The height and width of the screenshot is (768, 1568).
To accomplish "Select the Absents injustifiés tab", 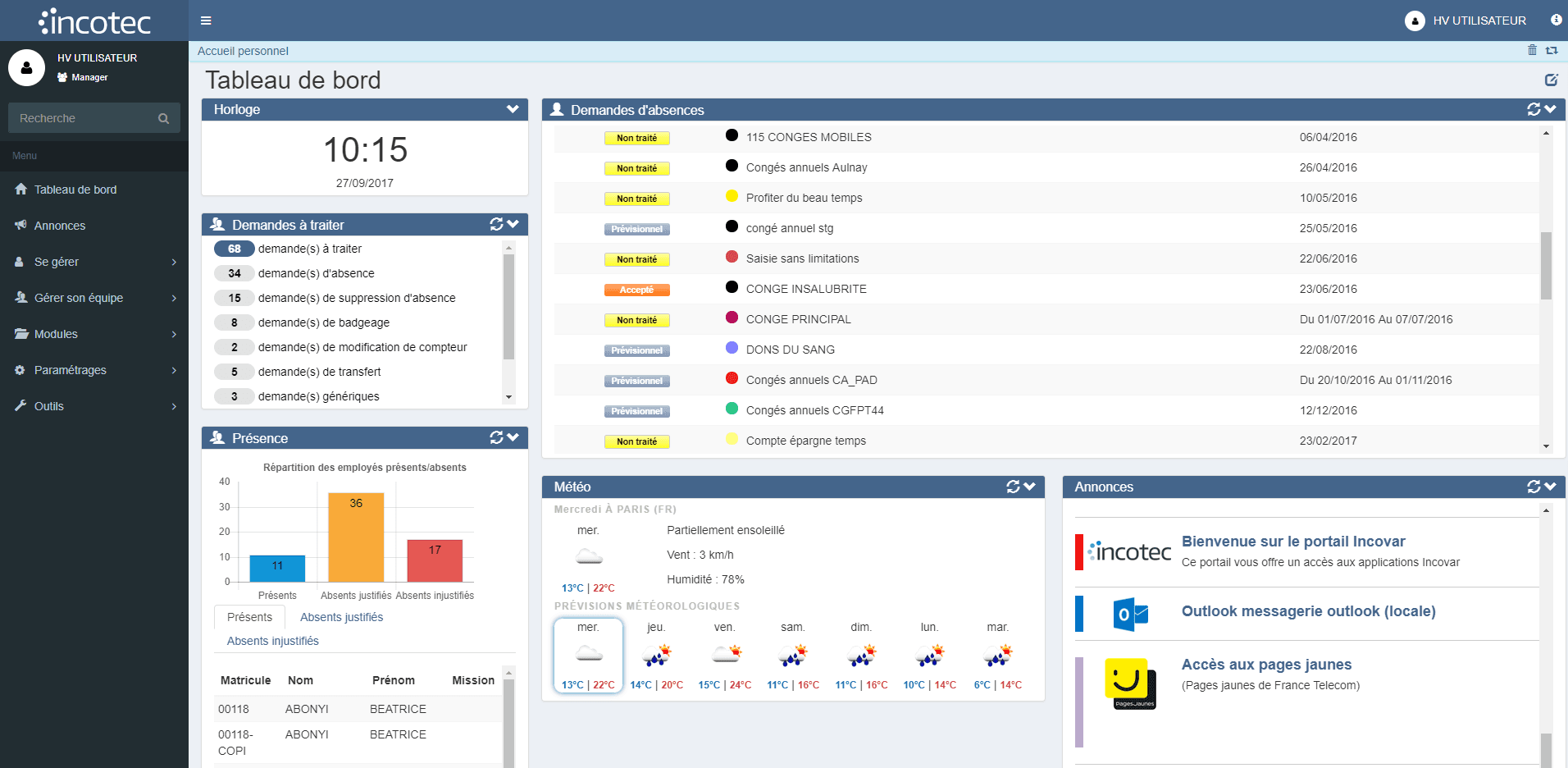I will coord(272,641).
